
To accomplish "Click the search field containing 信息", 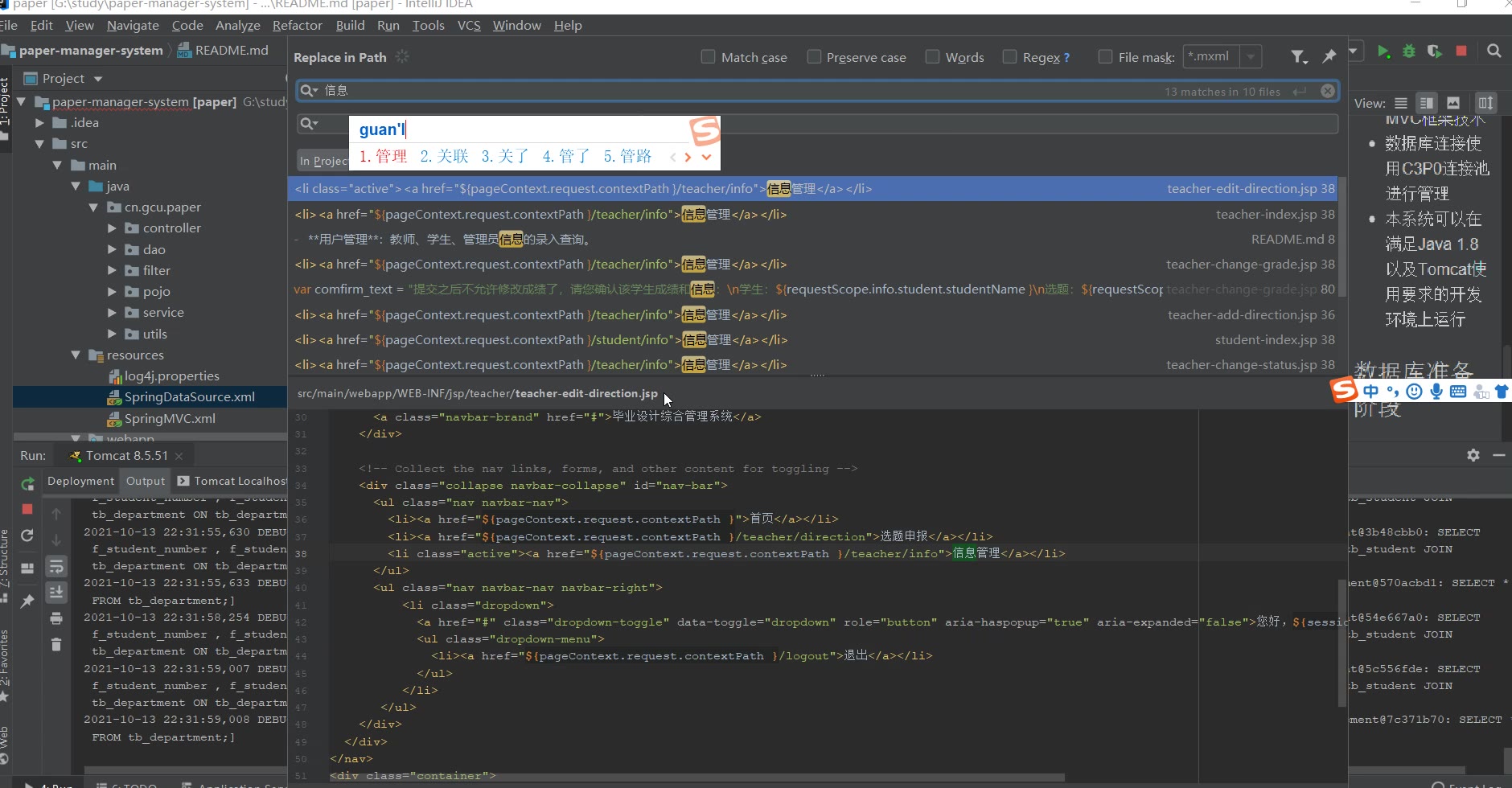I will tap(819, 91).
